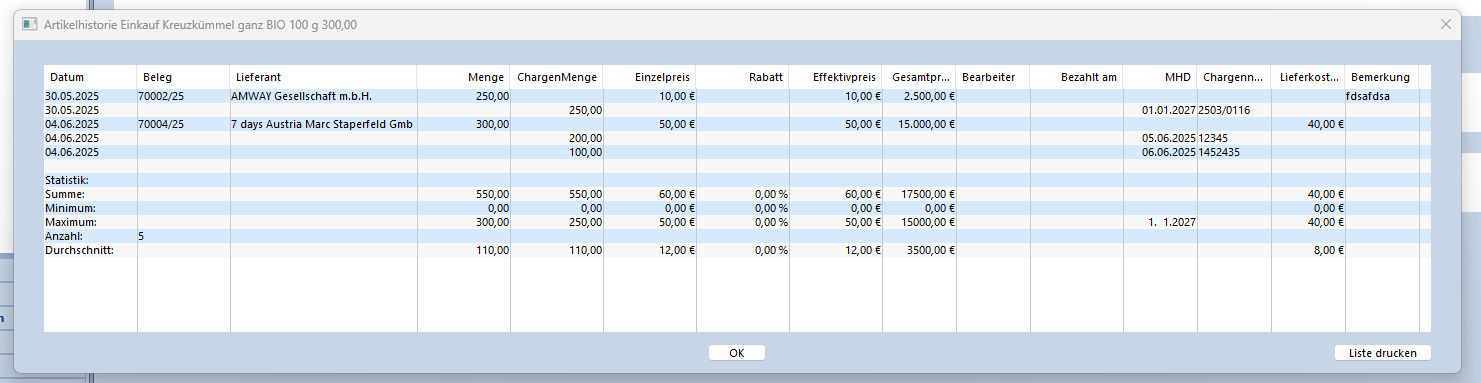The height and width of the screenshot is (383, 1481).
Task: Click the Gesamtpr... column header
Action: pyautogui.click(x=919, y=77)
